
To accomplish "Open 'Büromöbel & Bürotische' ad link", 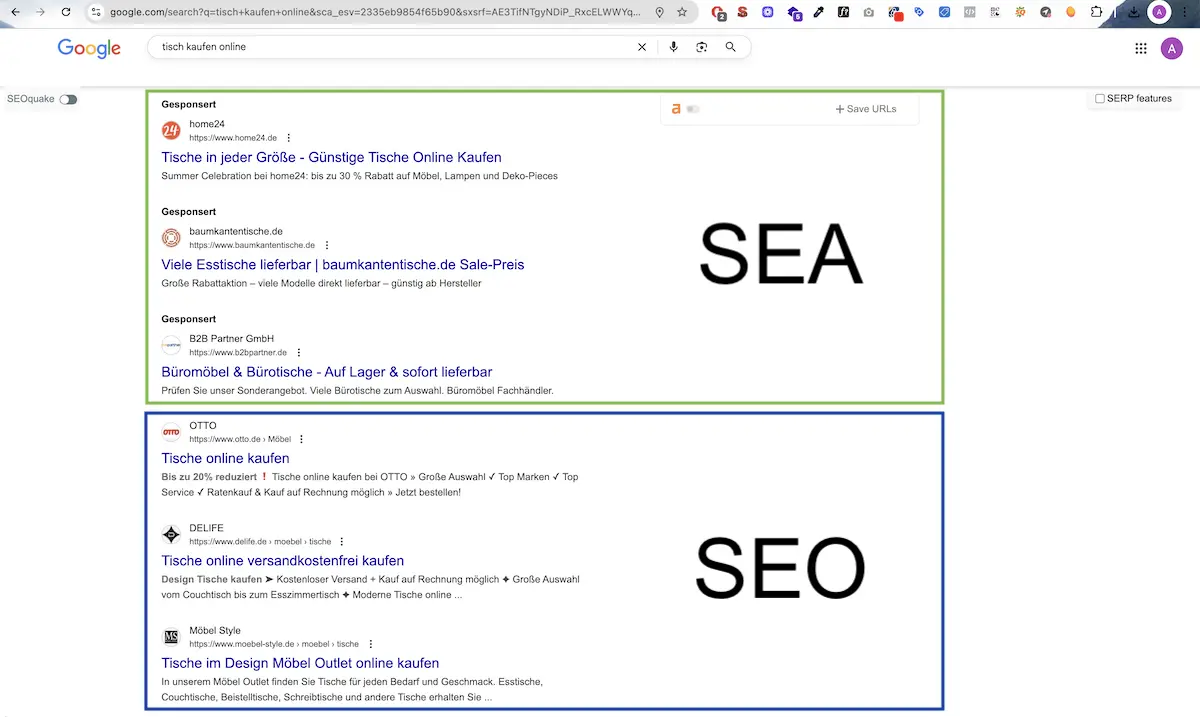I will 327,372.
